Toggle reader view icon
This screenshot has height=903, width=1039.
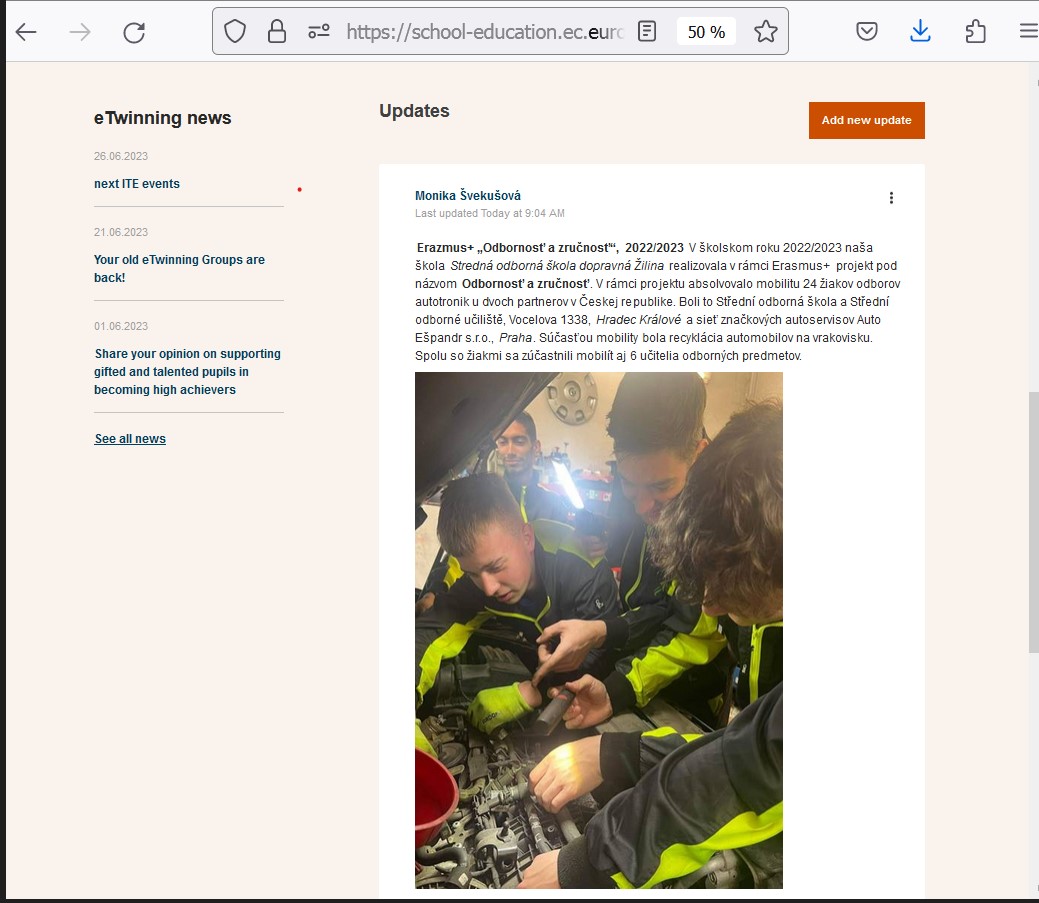pyautogui.click(x=647, y=31)
